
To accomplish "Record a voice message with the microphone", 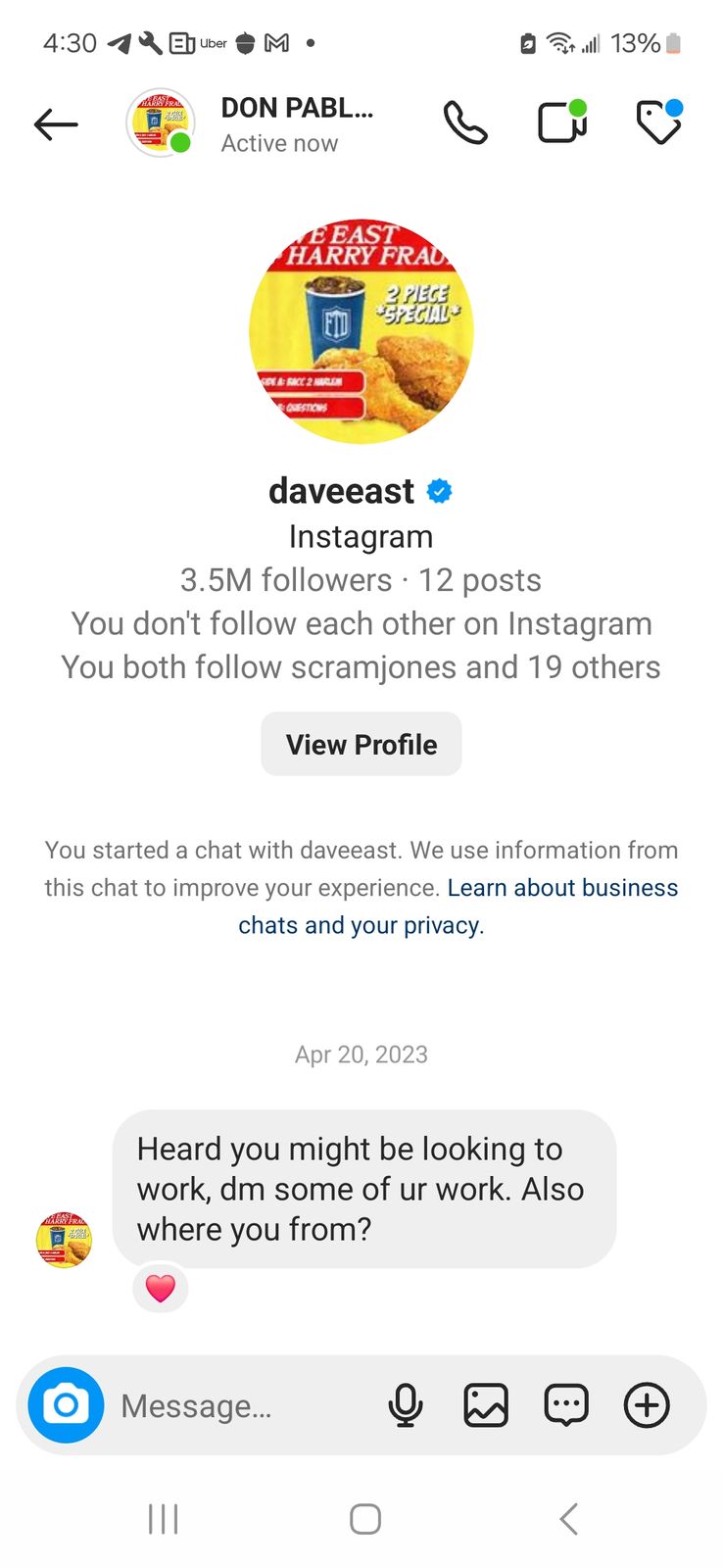I will (405, 1405).
